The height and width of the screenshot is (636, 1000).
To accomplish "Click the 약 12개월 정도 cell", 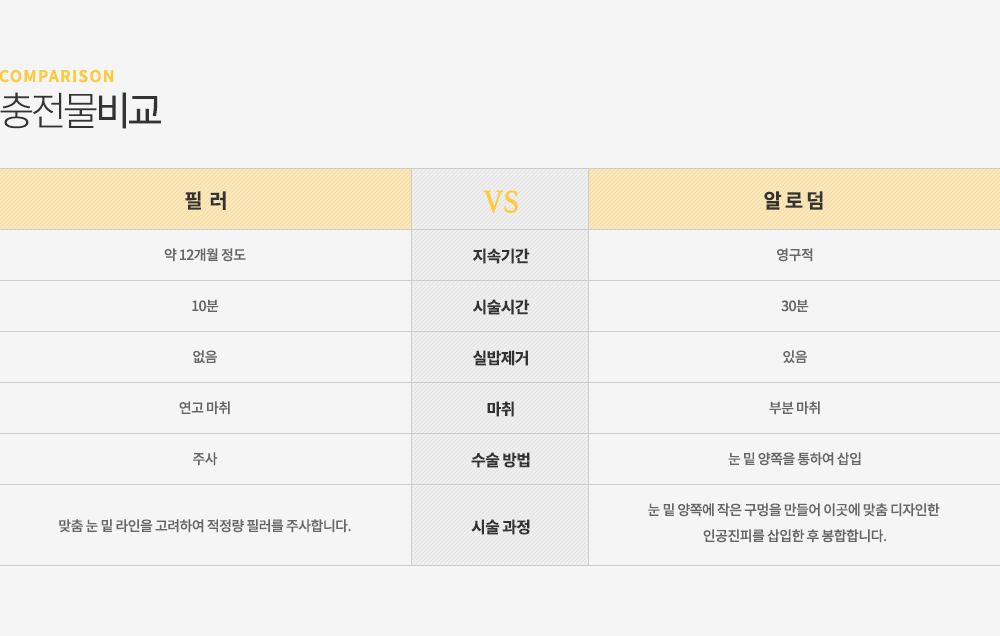I will (x=205, y=255).
